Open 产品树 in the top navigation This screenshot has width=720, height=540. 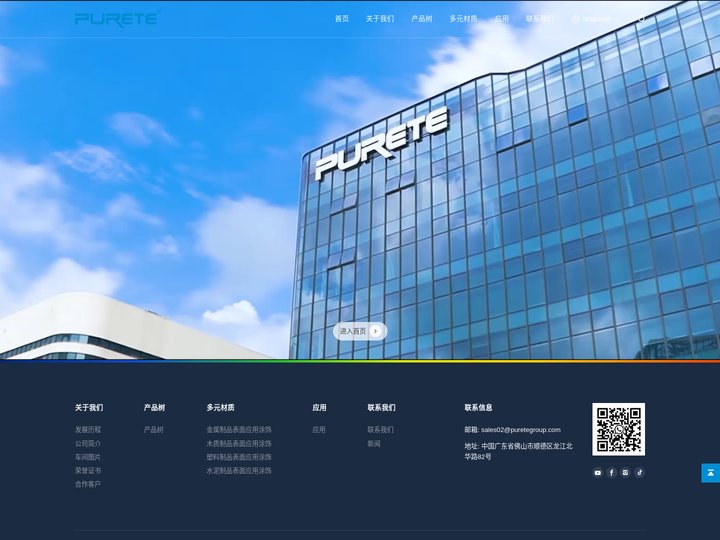coord(422,19)
